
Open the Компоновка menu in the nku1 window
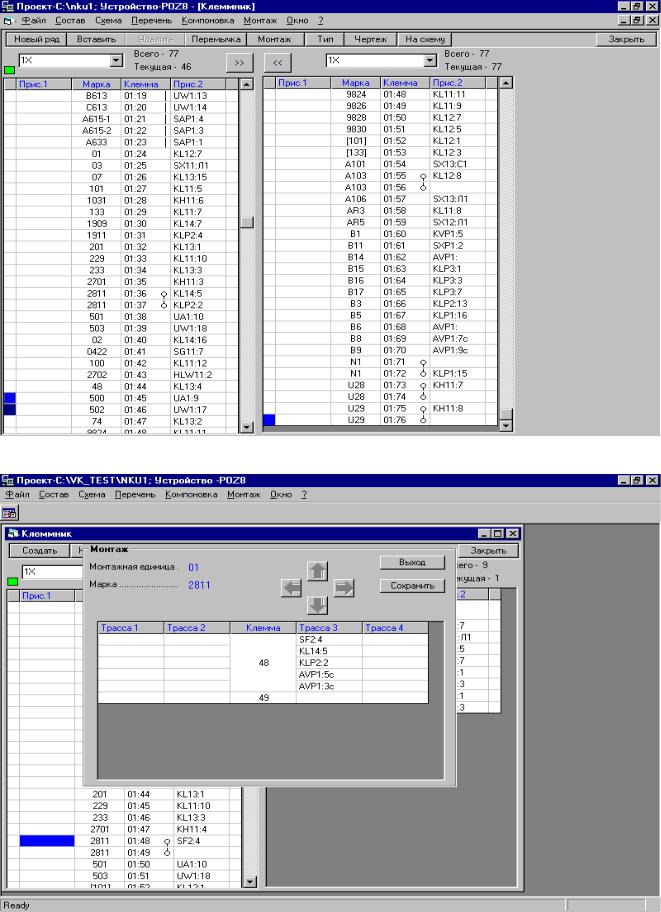click(x=208, y=20)
